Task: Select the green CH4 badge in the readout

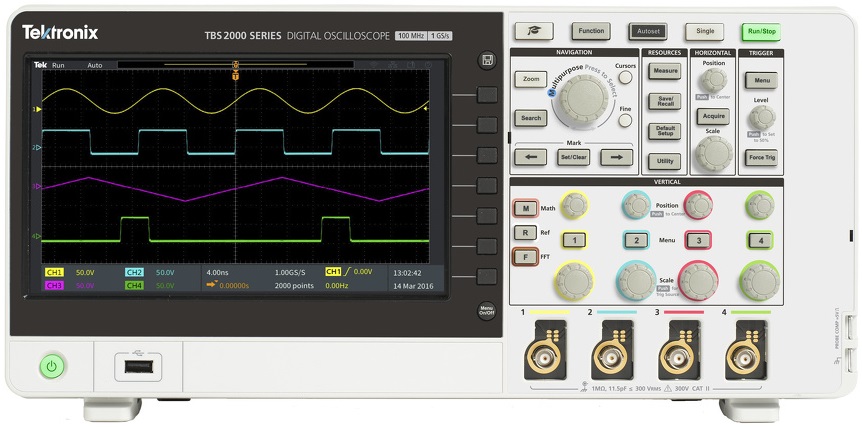Action: (135, 285)
